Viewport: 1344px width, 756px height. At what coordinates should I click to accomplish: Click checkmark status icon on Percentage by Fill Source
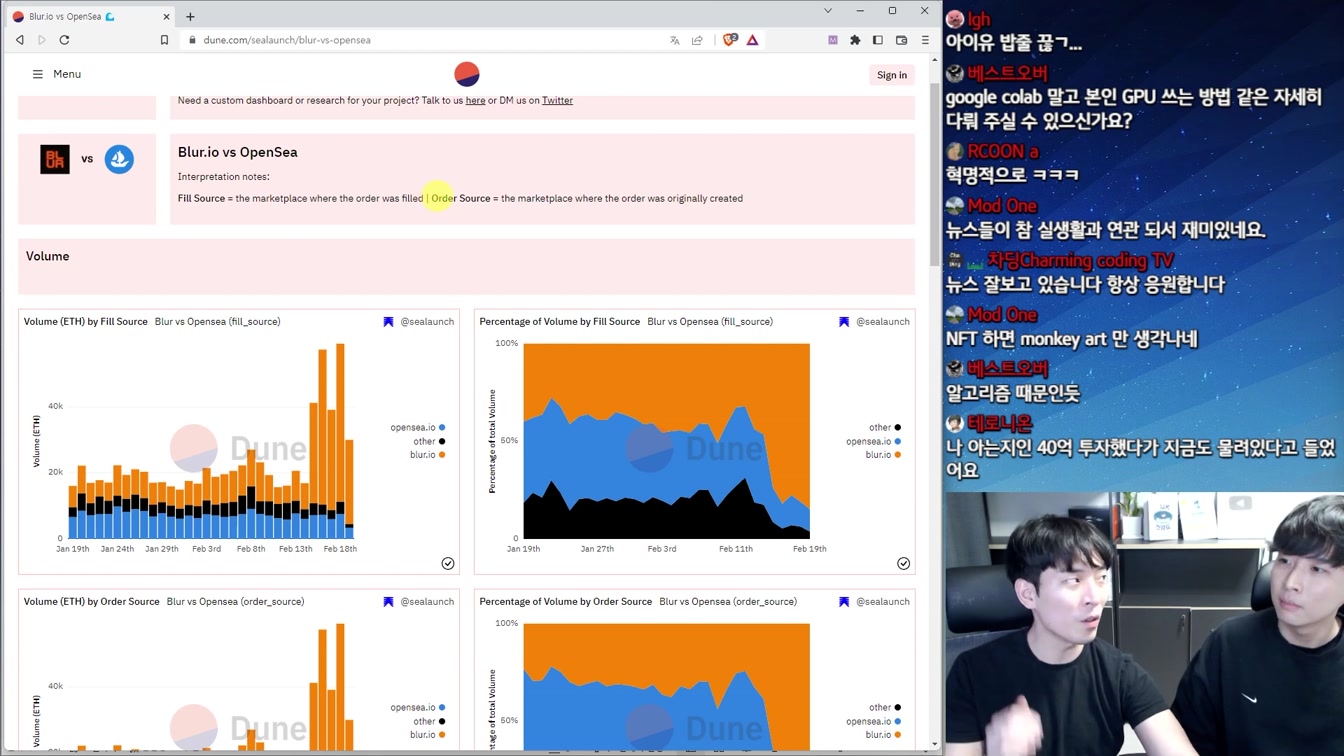point(904,564)
